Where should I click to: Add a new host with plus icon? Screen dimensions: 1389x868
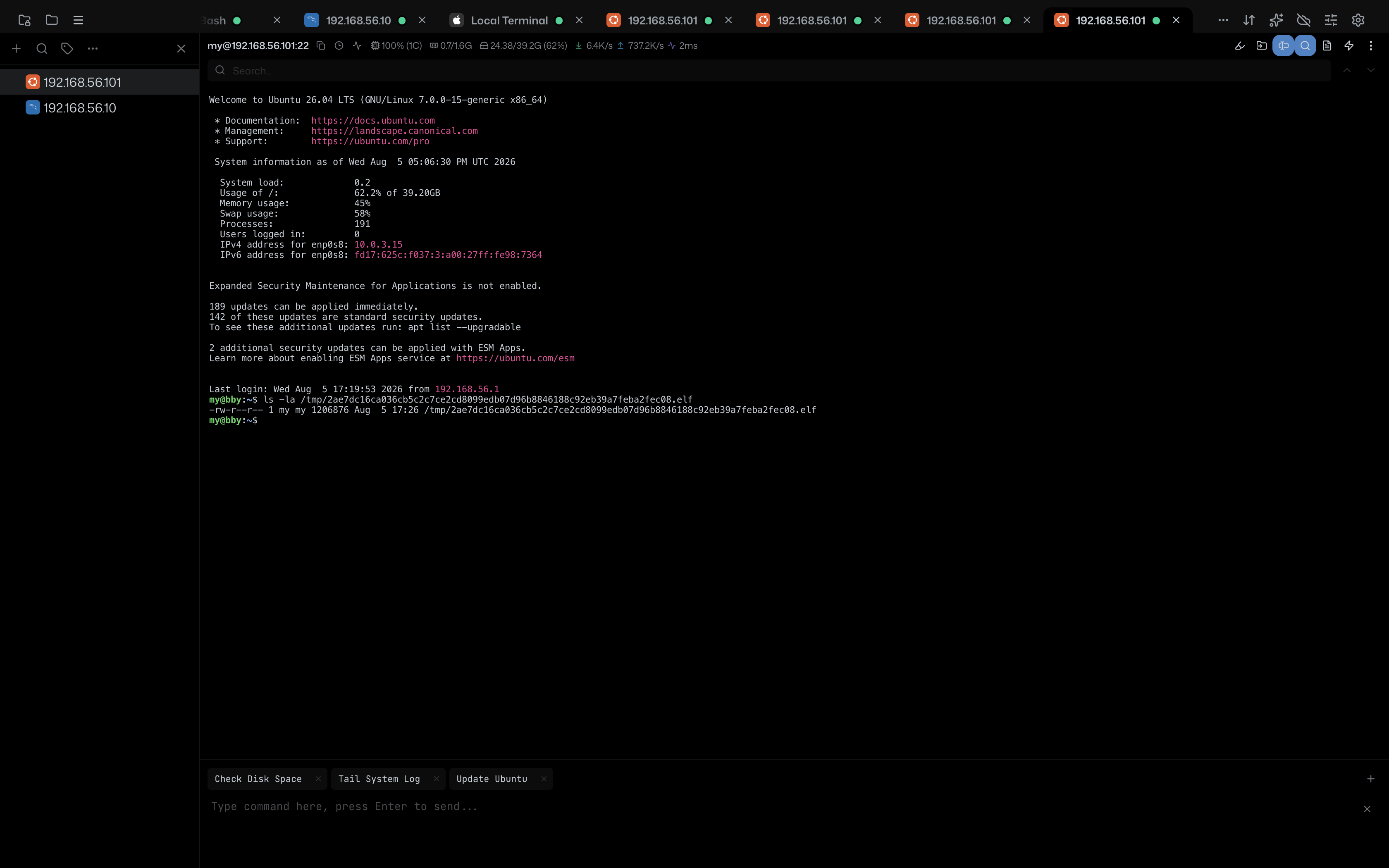(x=16, y=49)
